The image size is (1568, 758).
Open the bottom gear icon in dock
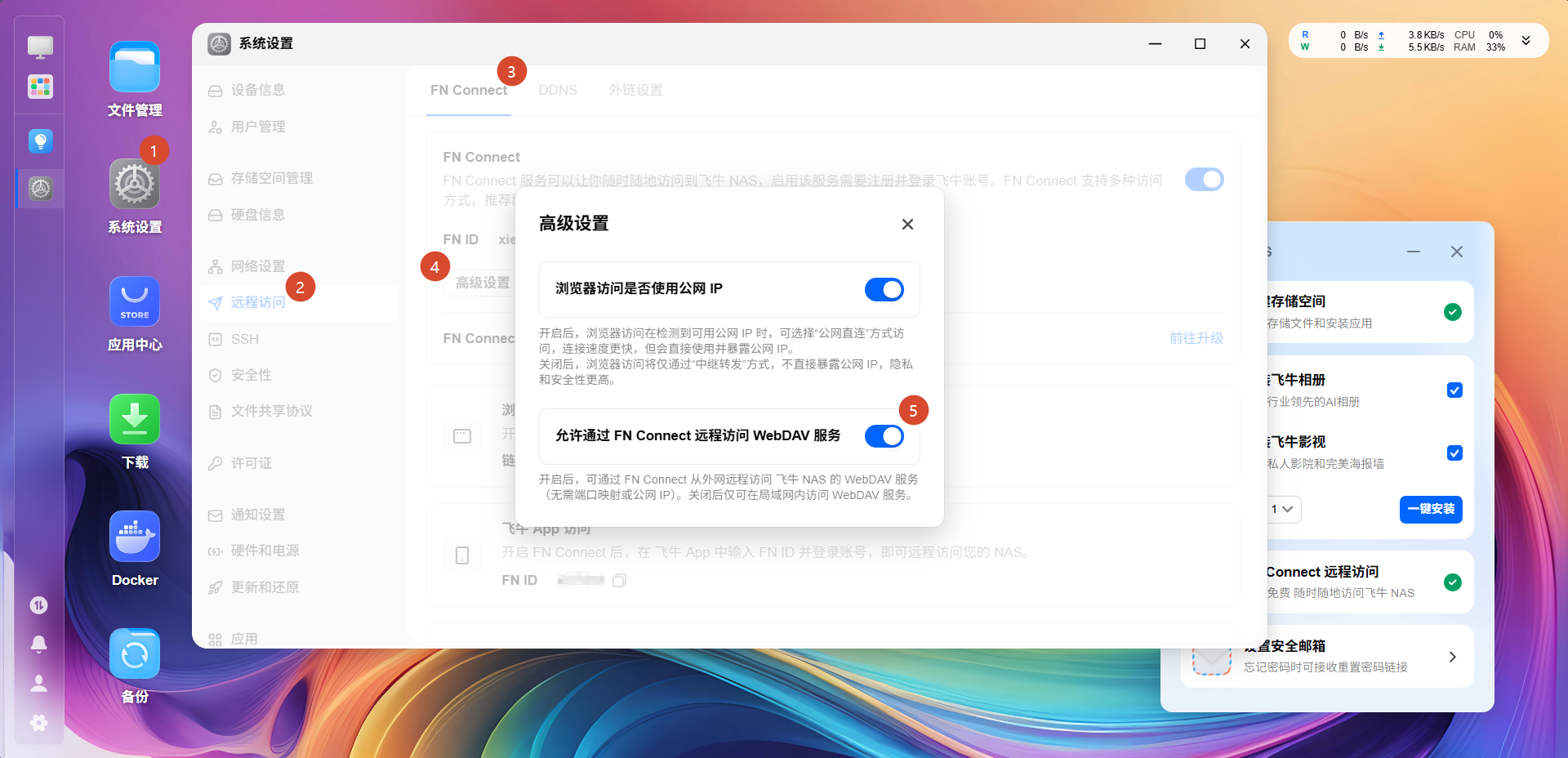pos(38,722)
